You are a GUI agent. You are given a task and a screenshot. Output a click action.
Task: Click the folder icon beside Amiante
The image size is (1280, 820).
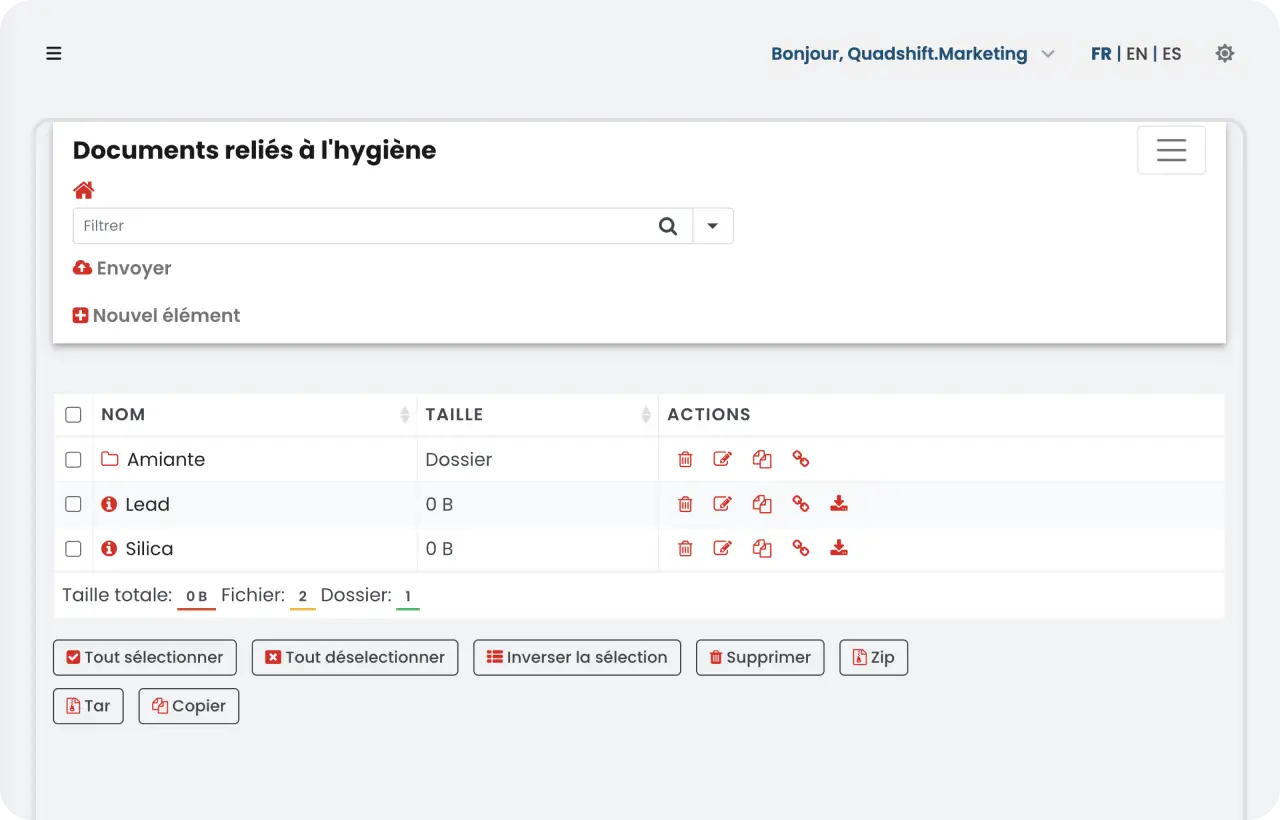pyautogui.click(x=110, y=460)
